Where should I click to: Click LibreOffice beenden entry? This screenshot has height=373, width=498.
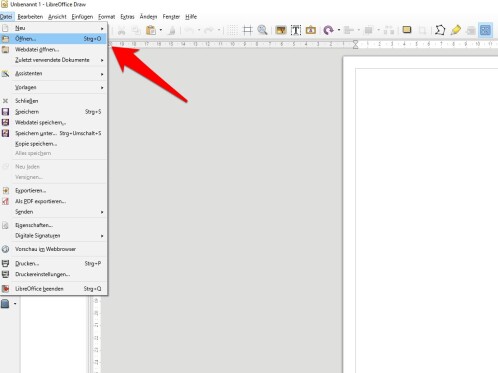pyautogui.click(x=53, y=289)
